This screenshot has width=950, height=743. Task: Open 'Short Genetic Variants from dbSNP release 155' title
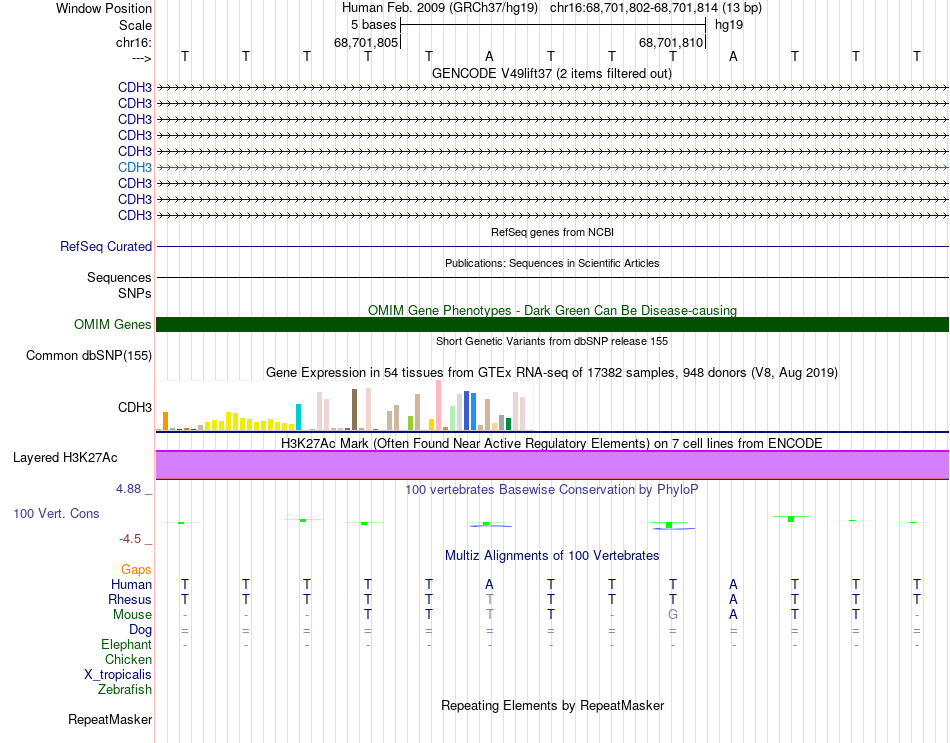(x=552, y=341)
